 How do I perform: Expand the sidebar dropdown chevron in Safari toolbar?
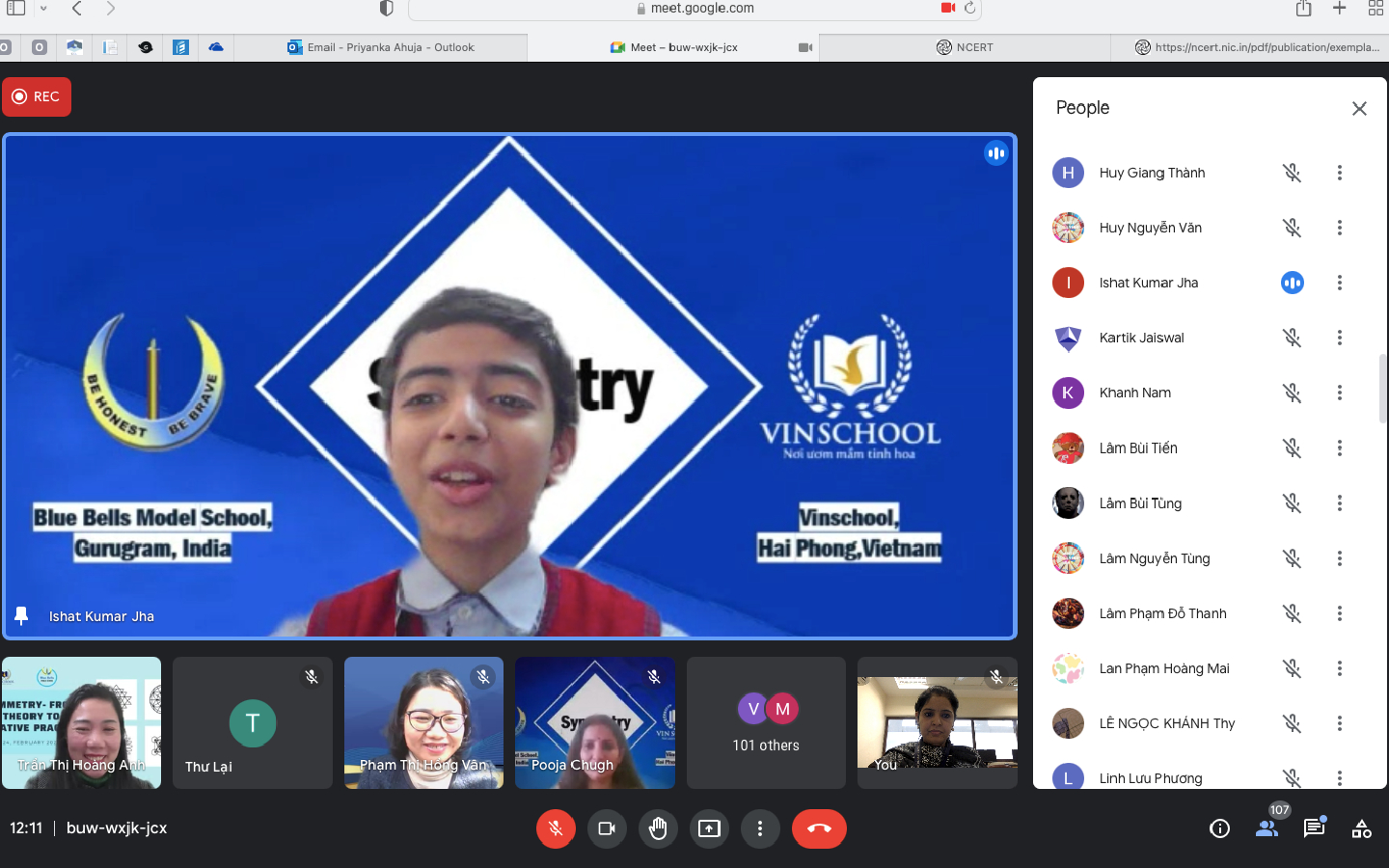(43, 9)
